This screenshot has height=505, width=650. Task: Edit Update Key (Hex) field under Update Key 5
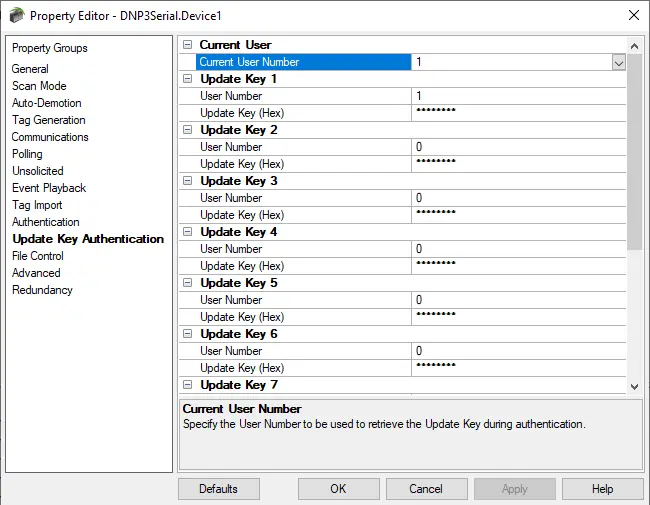tap(519, 317)
